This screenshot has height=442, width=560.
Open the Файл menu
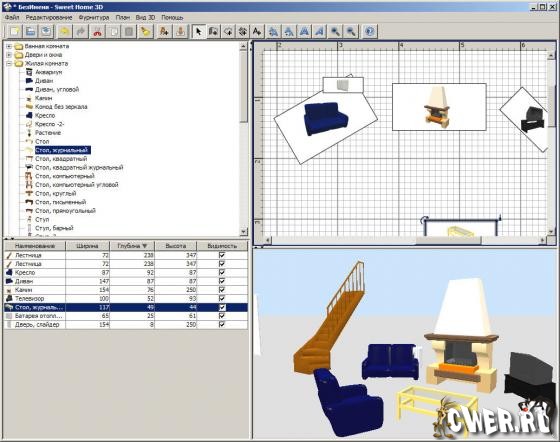click(x=12, y=17)
